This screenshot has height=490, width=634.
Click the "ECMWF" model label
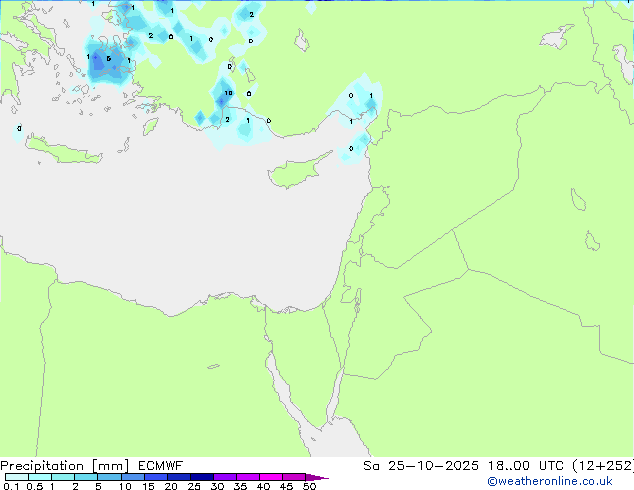161,466
